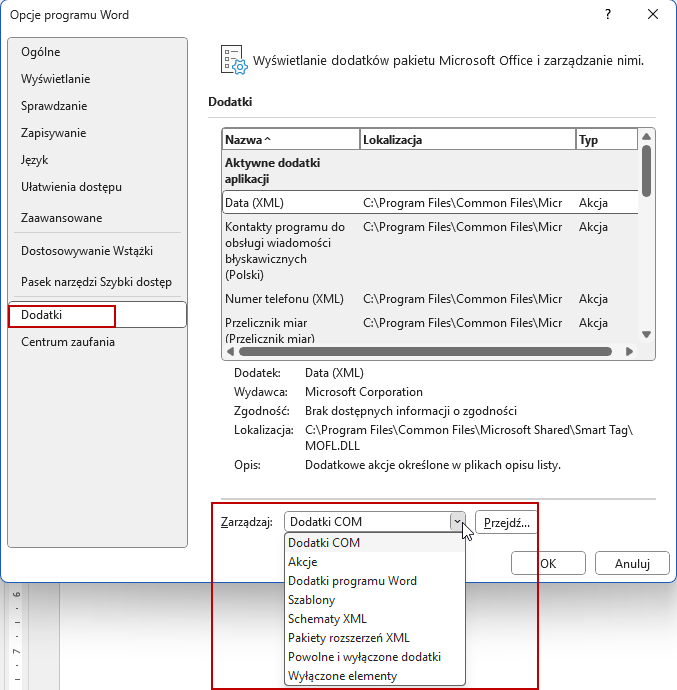
Task: Sort add-ins by Nazwa column
Action: click(291, 140)
